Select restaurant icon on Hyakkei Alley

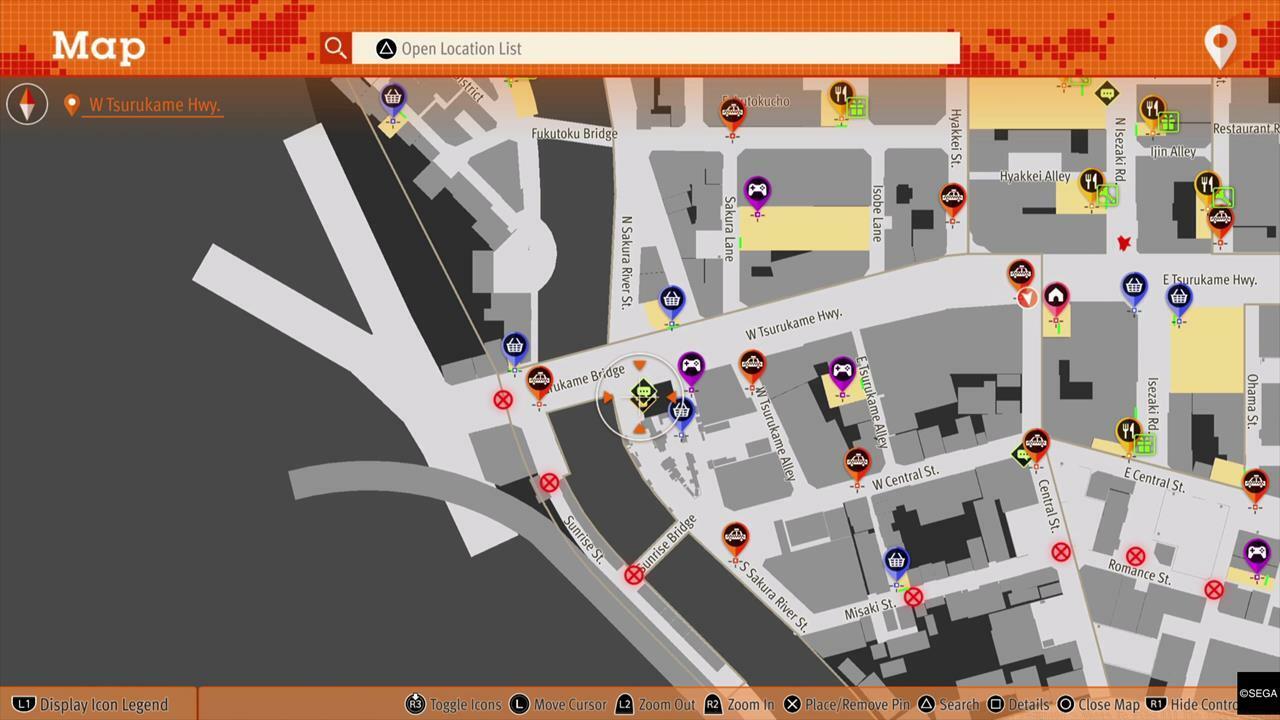(x=1092, y=182)
